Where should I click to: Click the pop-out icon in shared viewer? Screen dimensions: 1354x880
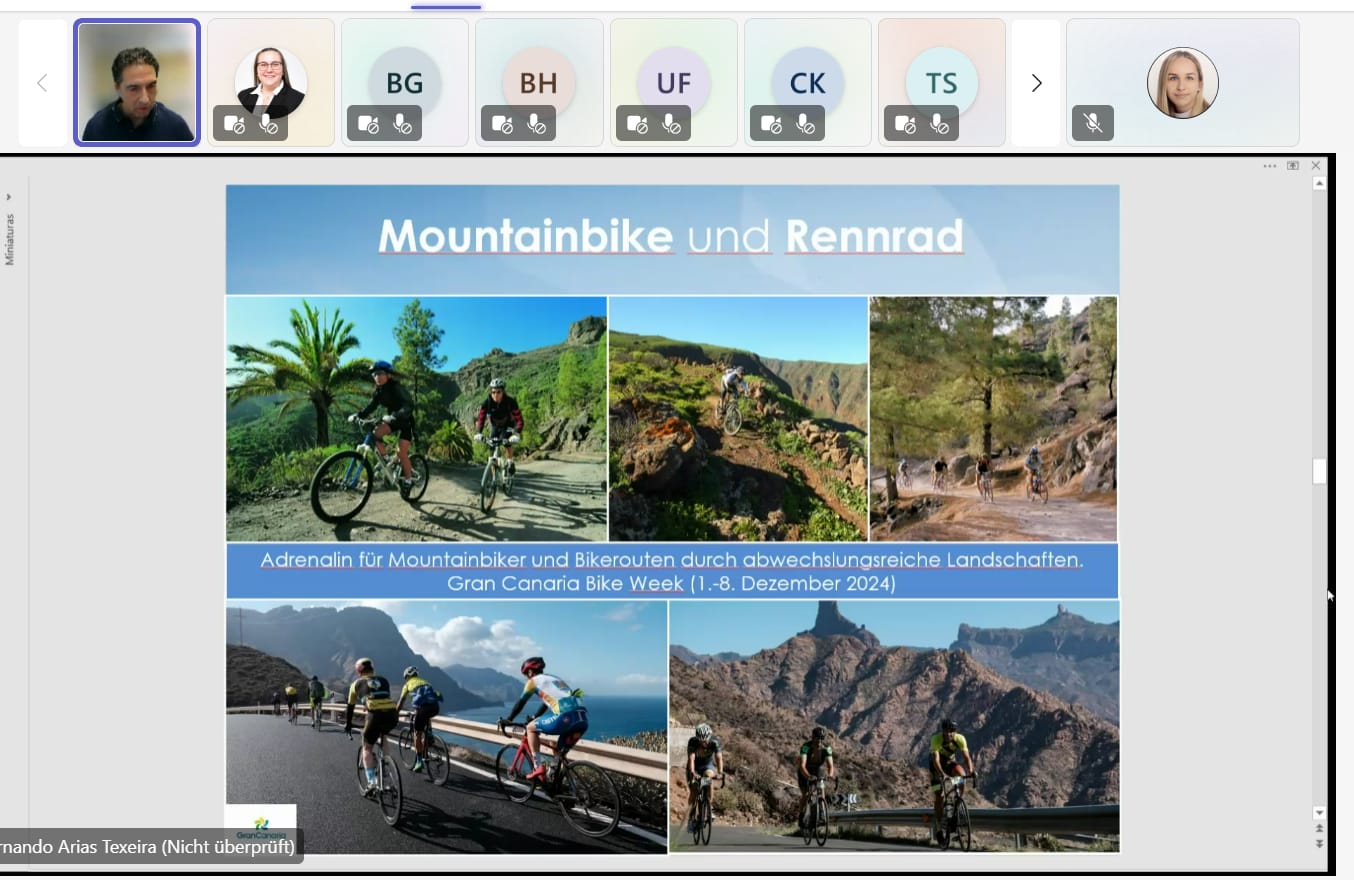[1293, 166]
